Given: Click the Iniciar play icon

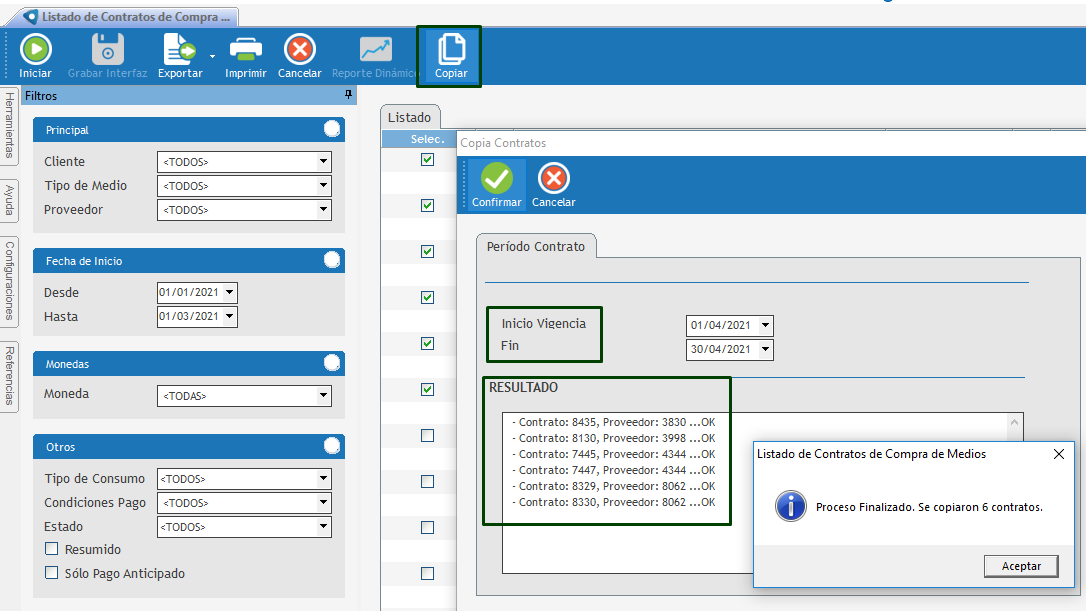Looking at the screenshot, I should [36, 50].
